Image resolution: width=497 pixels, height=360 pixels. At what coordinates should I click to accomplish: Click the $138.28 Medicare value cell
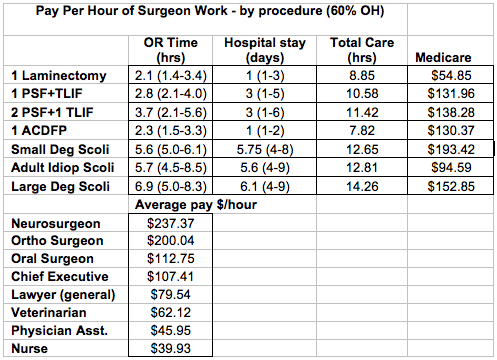[x=450, y=112]
